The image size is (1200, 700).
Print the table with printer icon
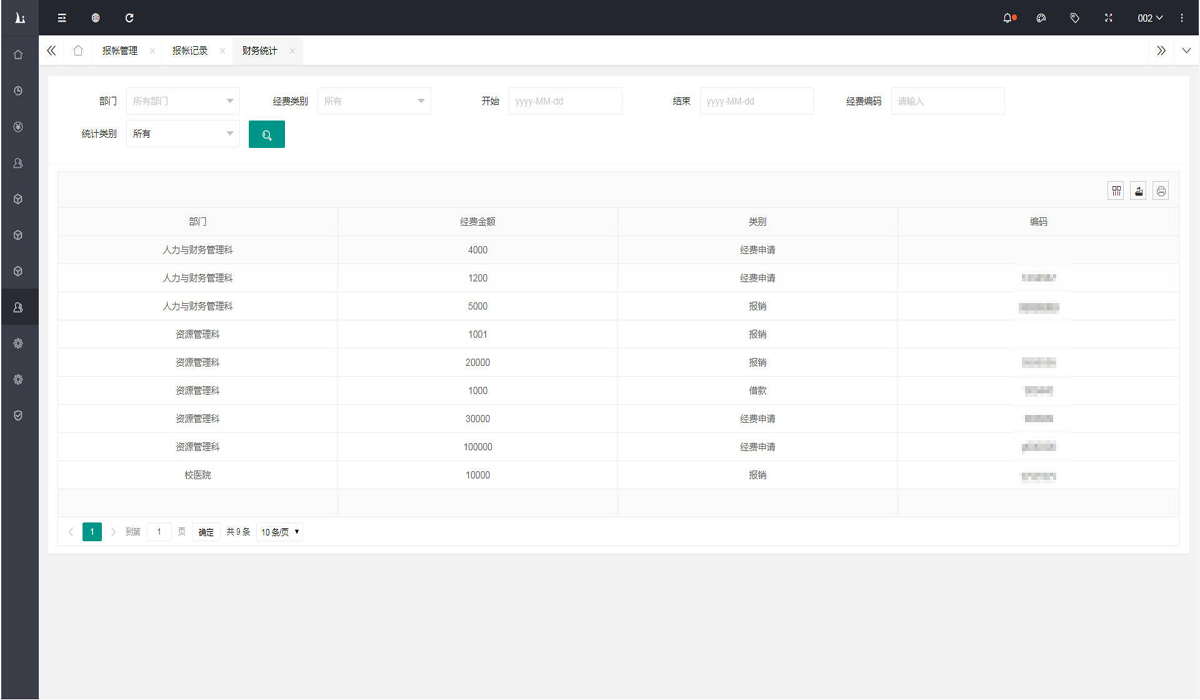(x=1160, y=191)
